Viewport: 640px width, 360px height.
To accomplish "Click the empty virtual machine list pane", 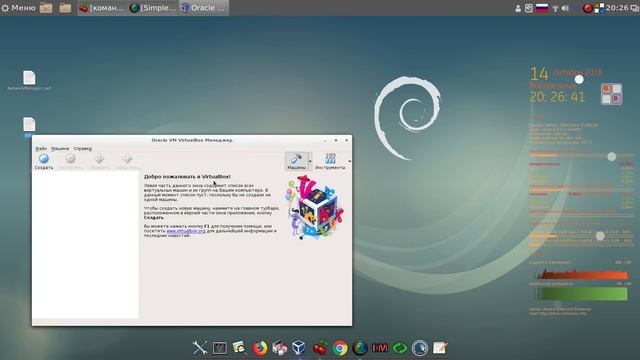I will [85, 244].
